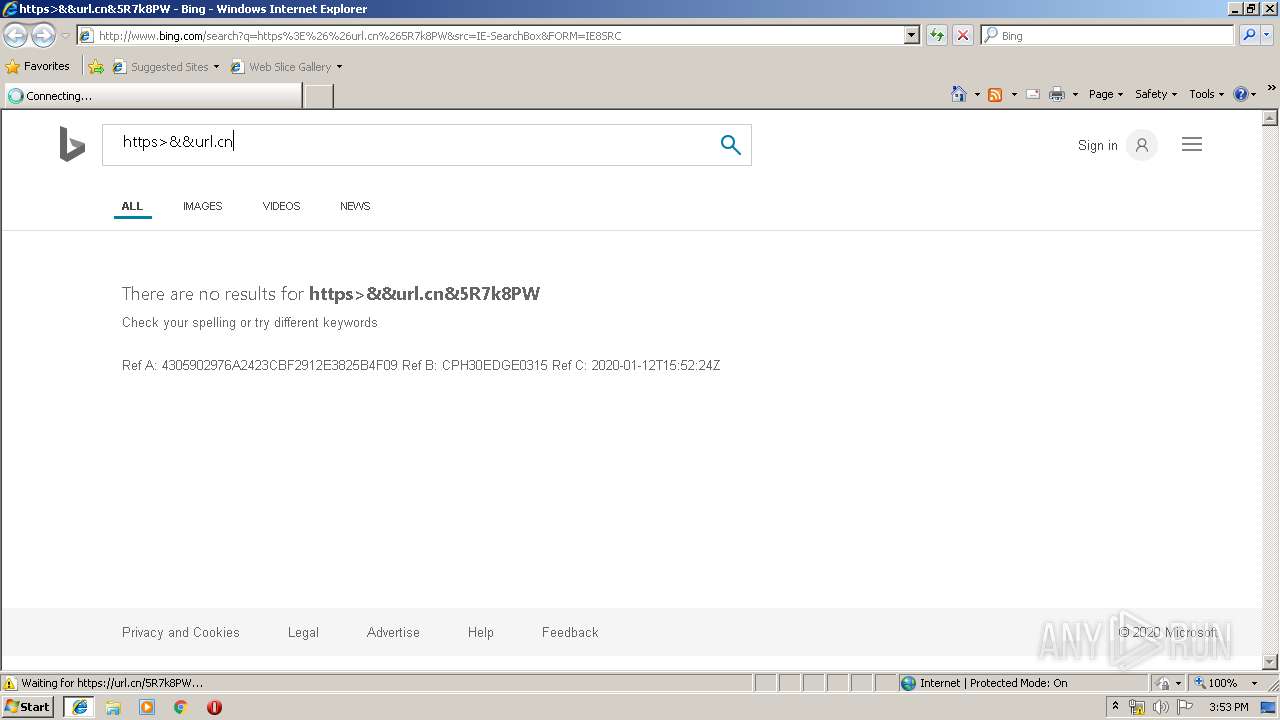Screen dimensions: 1280x720
Task: Open the zoom level dropdown
Action: tap(1254, 683)
